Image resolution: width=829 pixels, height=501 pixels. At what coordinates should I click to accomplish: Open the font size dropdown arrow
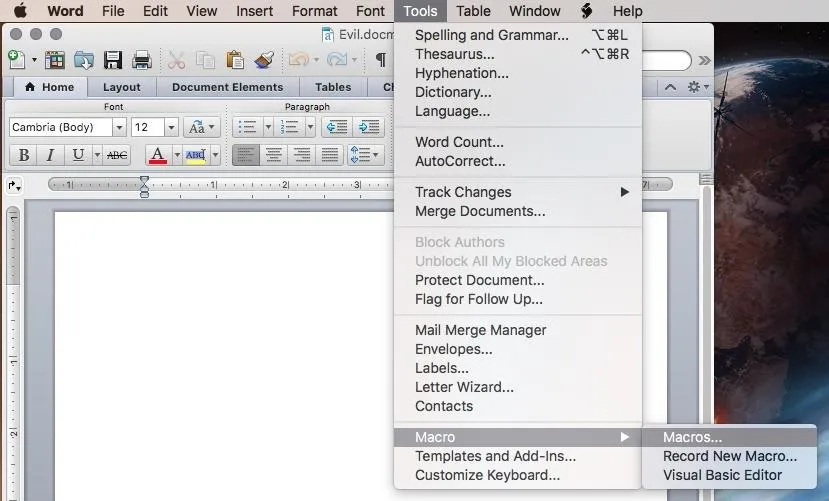coord(171,127)
